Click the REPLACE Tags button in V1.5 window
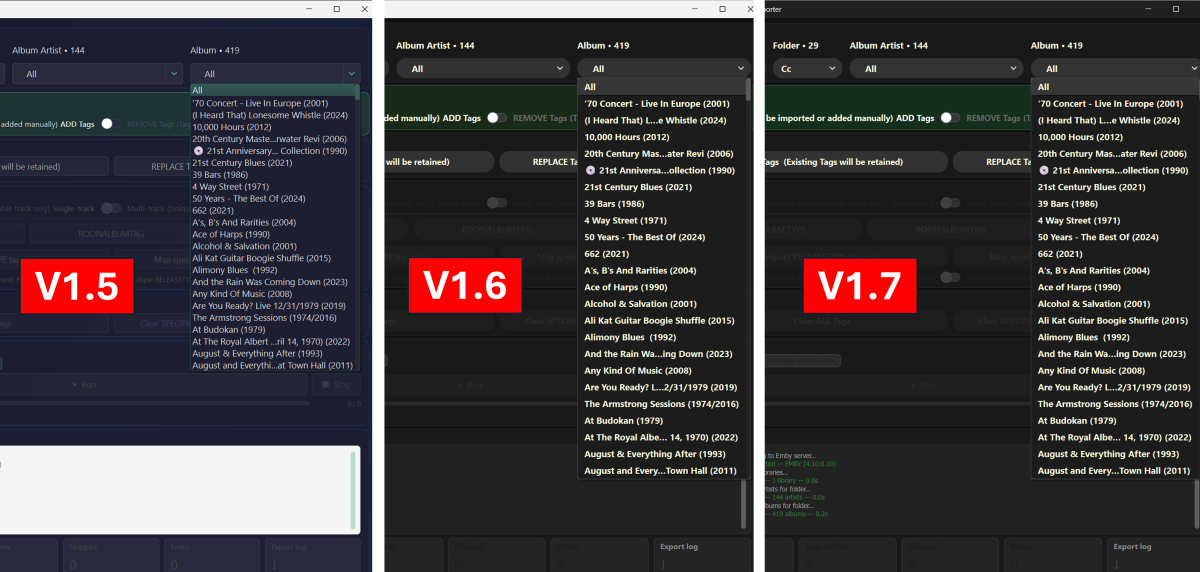 point(152,166)
